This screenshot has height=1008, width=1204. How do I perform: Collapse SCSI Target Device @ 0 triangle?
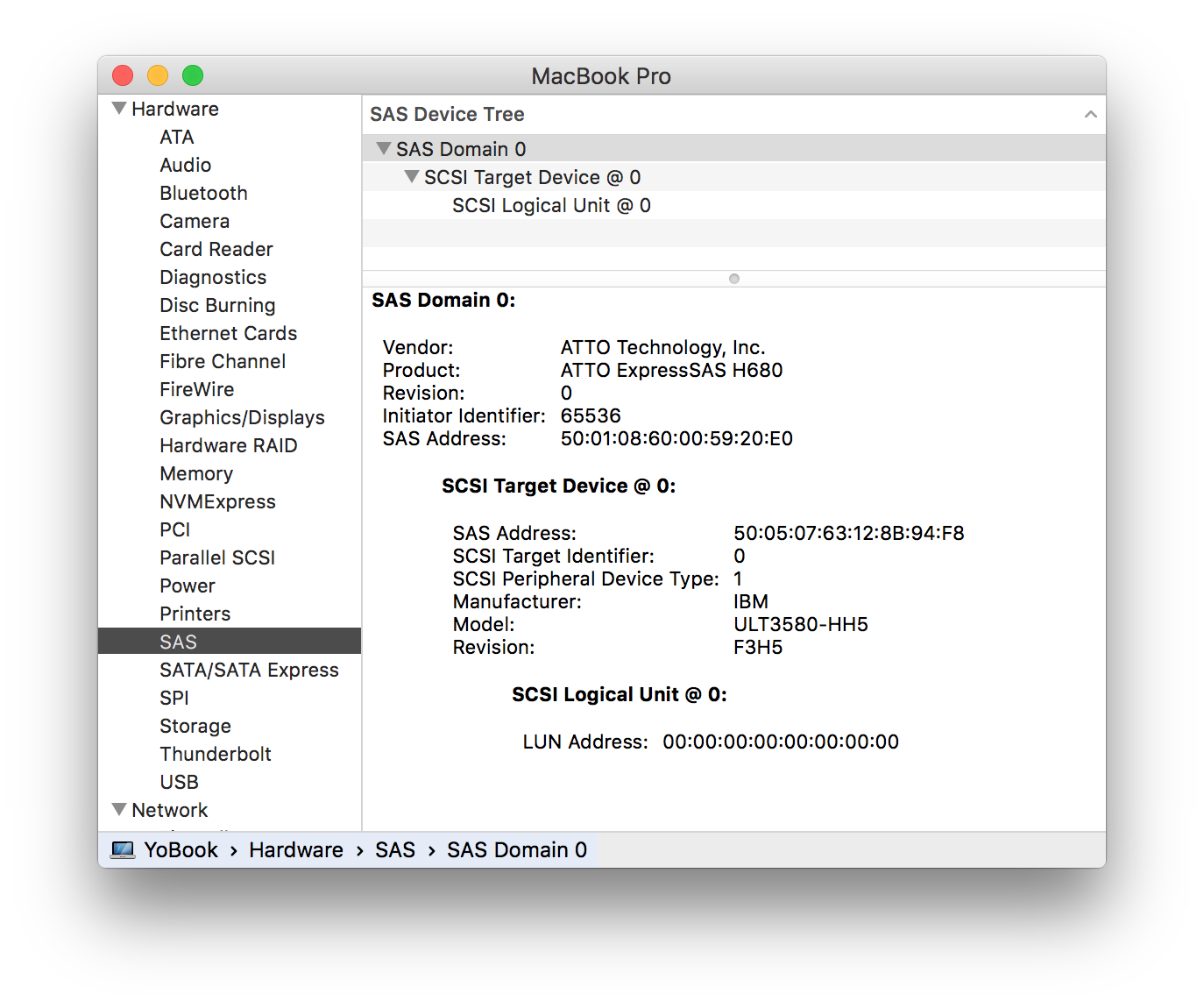412,176
